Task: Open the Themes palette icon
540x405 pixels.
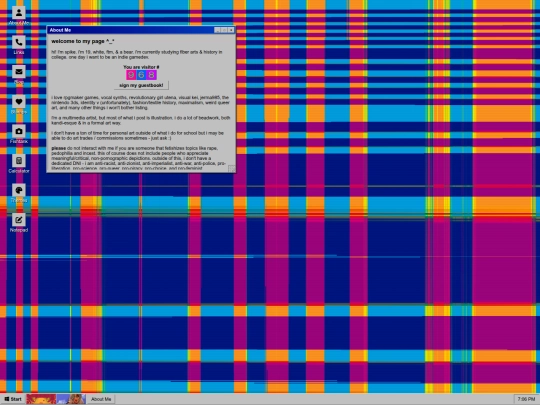Action: click(19, 193)
